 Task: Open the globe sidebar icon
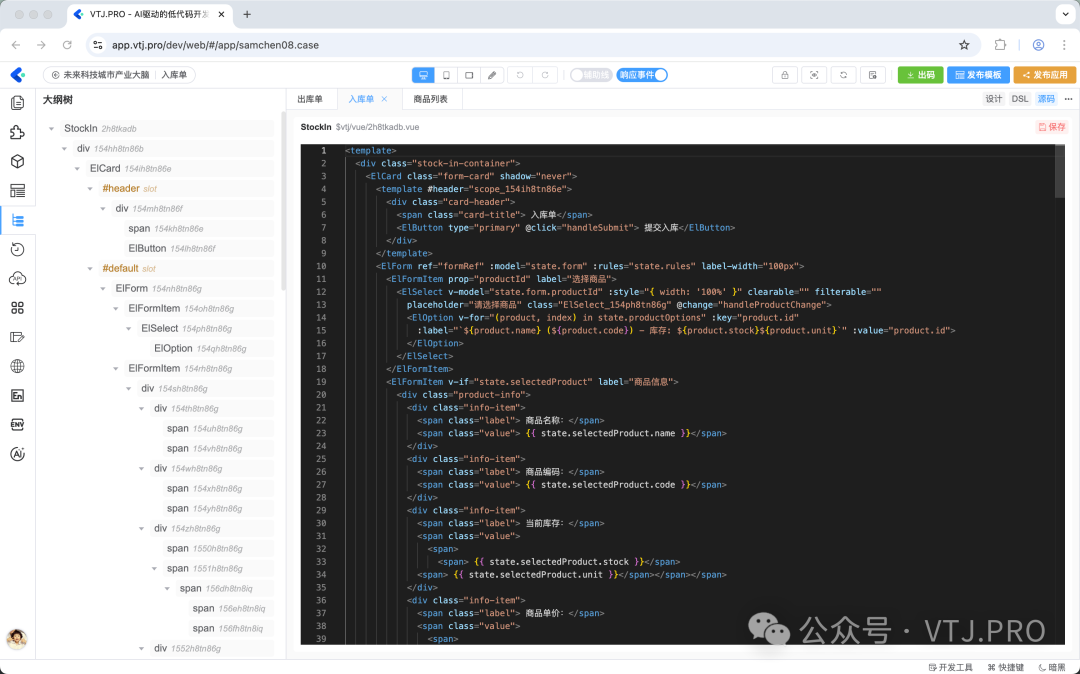click(x=17, y=366)
